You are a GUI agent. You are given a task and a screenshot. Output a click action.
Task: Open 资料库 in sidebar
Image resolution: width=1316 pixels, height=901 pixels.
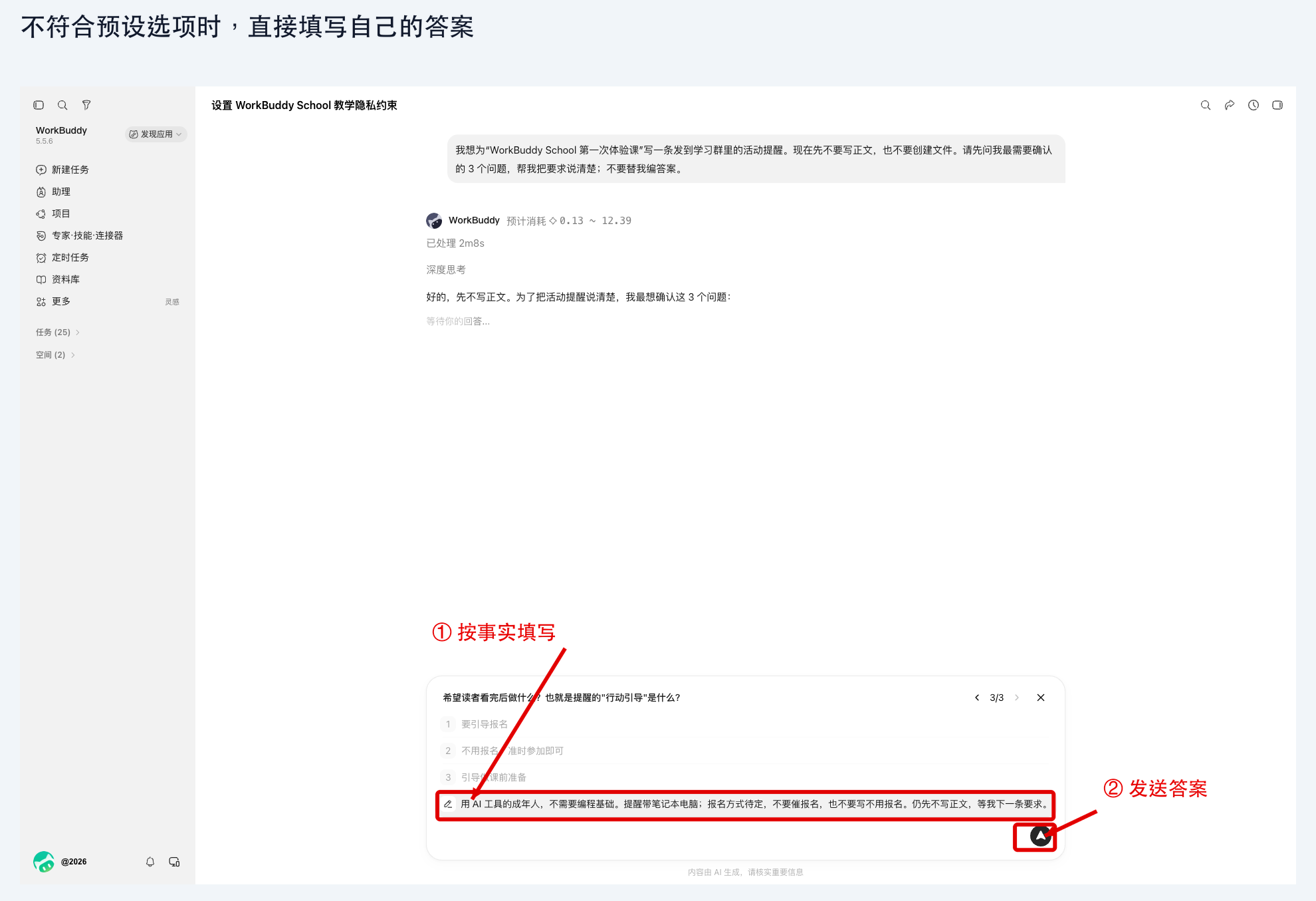click(x=58, y=279)
